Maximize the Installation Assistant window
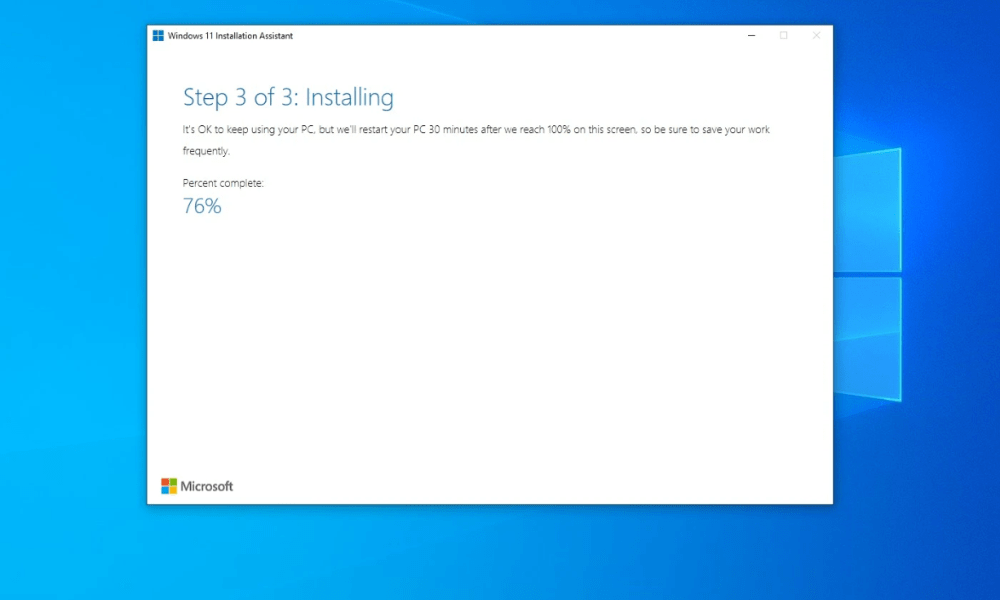The image size is (1000, 600). coord(784,35)
